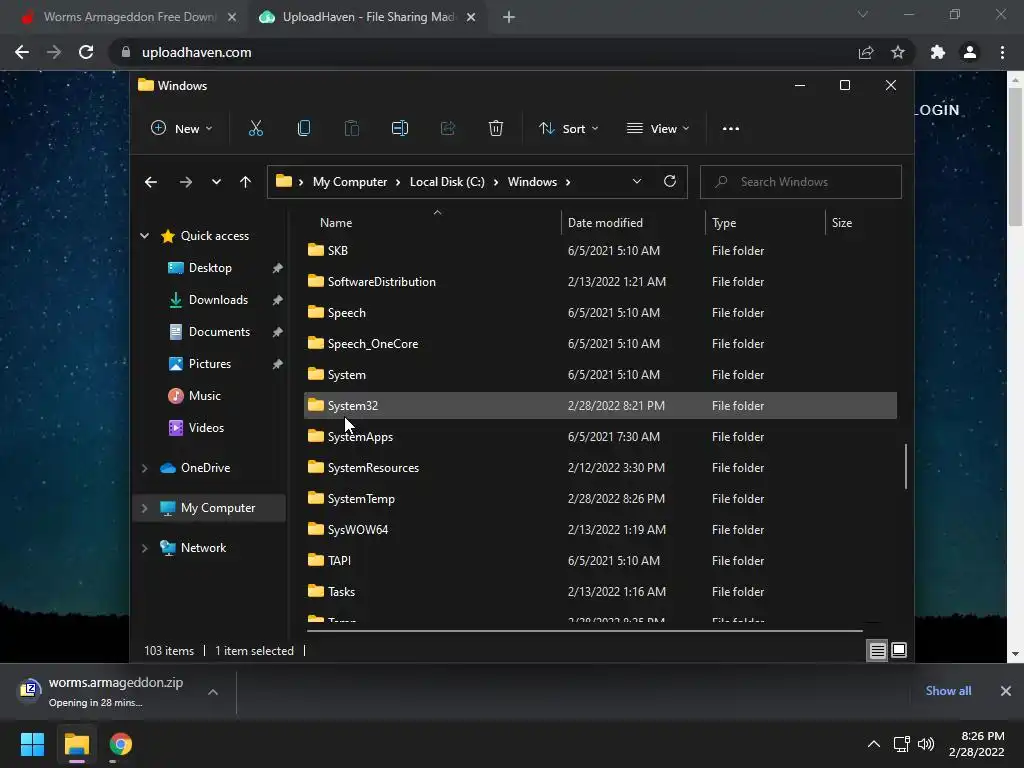Click Chrome back arrow button
The height and width of the screenshot is (768, 1024).
(x=22, y=52)
